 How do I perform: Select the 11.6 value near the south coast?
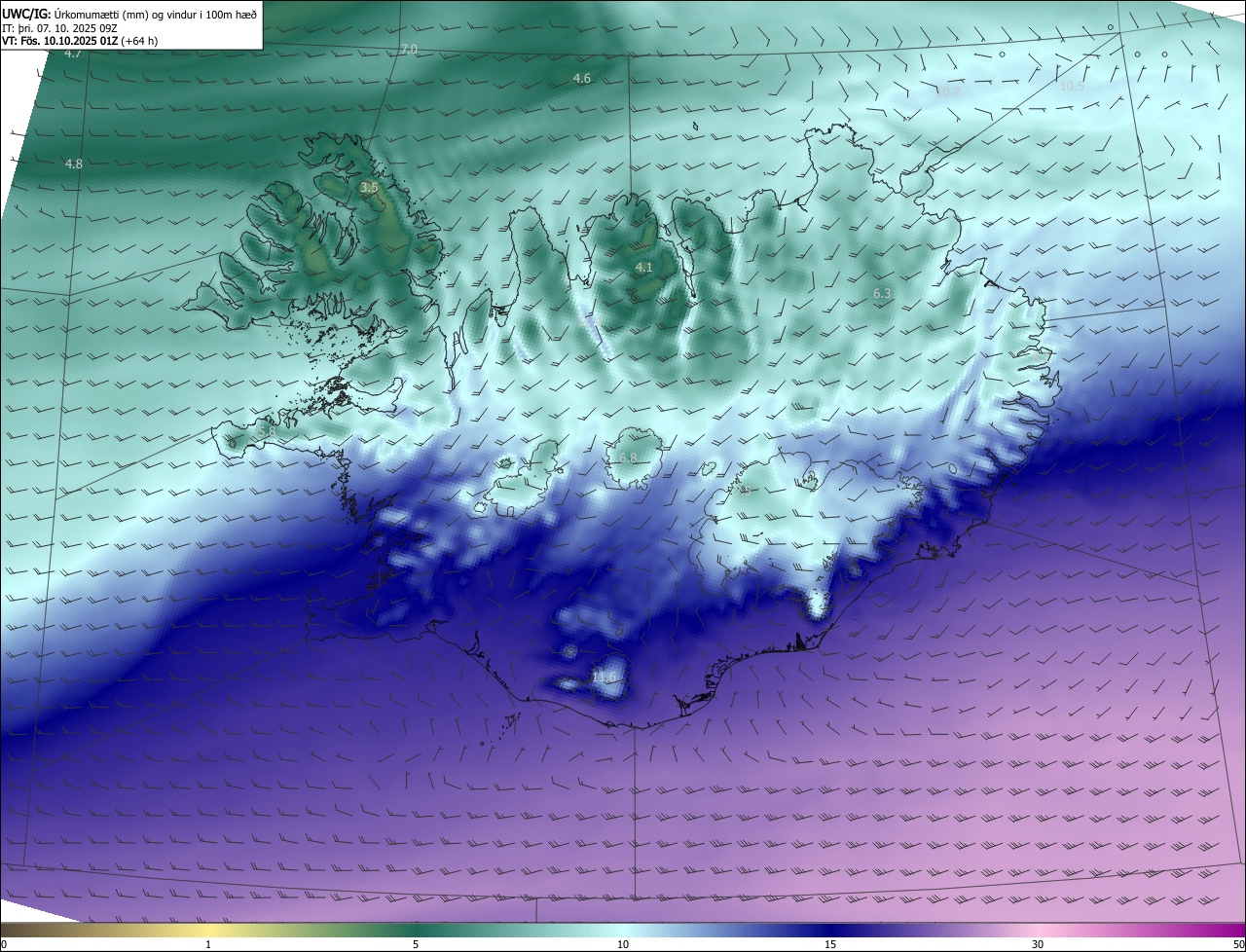tap(604, 677)
